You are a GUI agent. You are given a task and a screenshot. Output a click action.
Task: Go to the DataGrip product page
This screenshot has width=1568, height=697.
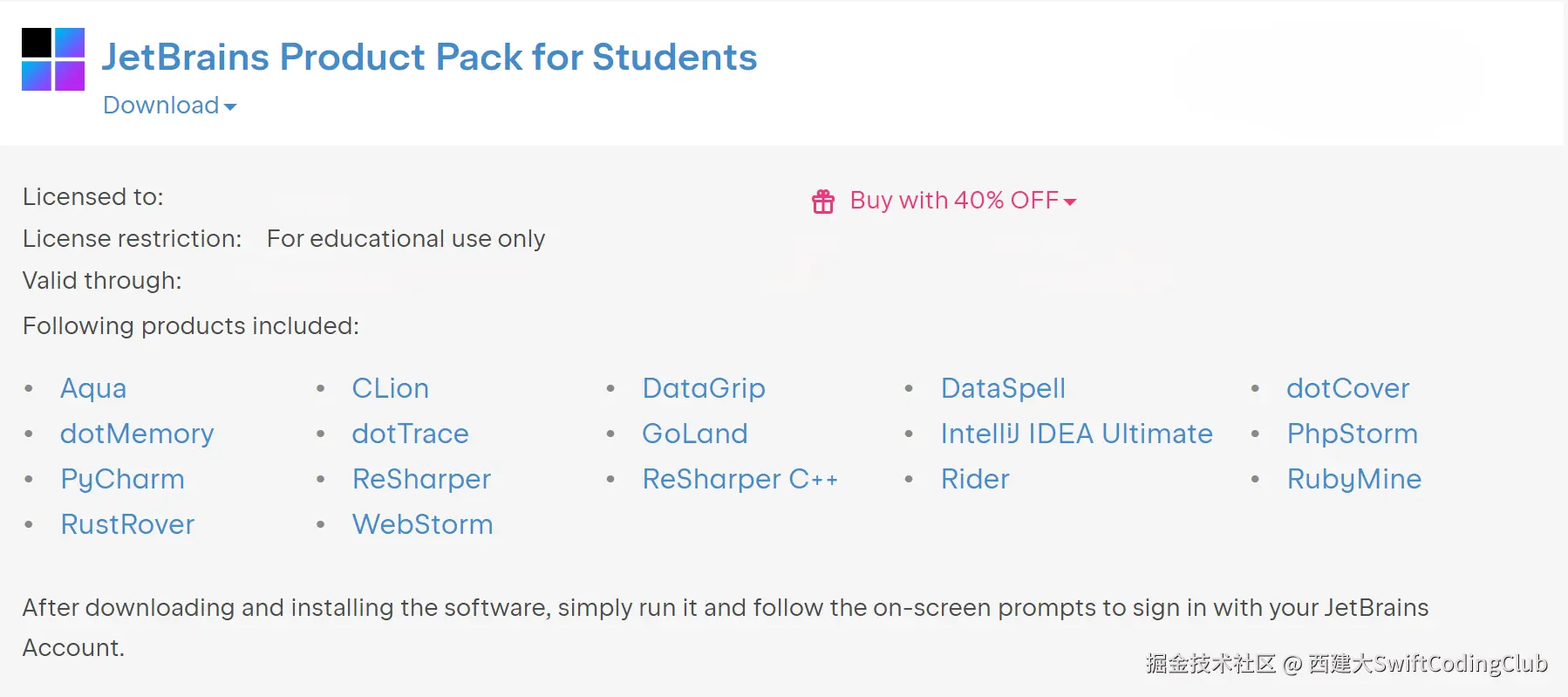point(703,388)
